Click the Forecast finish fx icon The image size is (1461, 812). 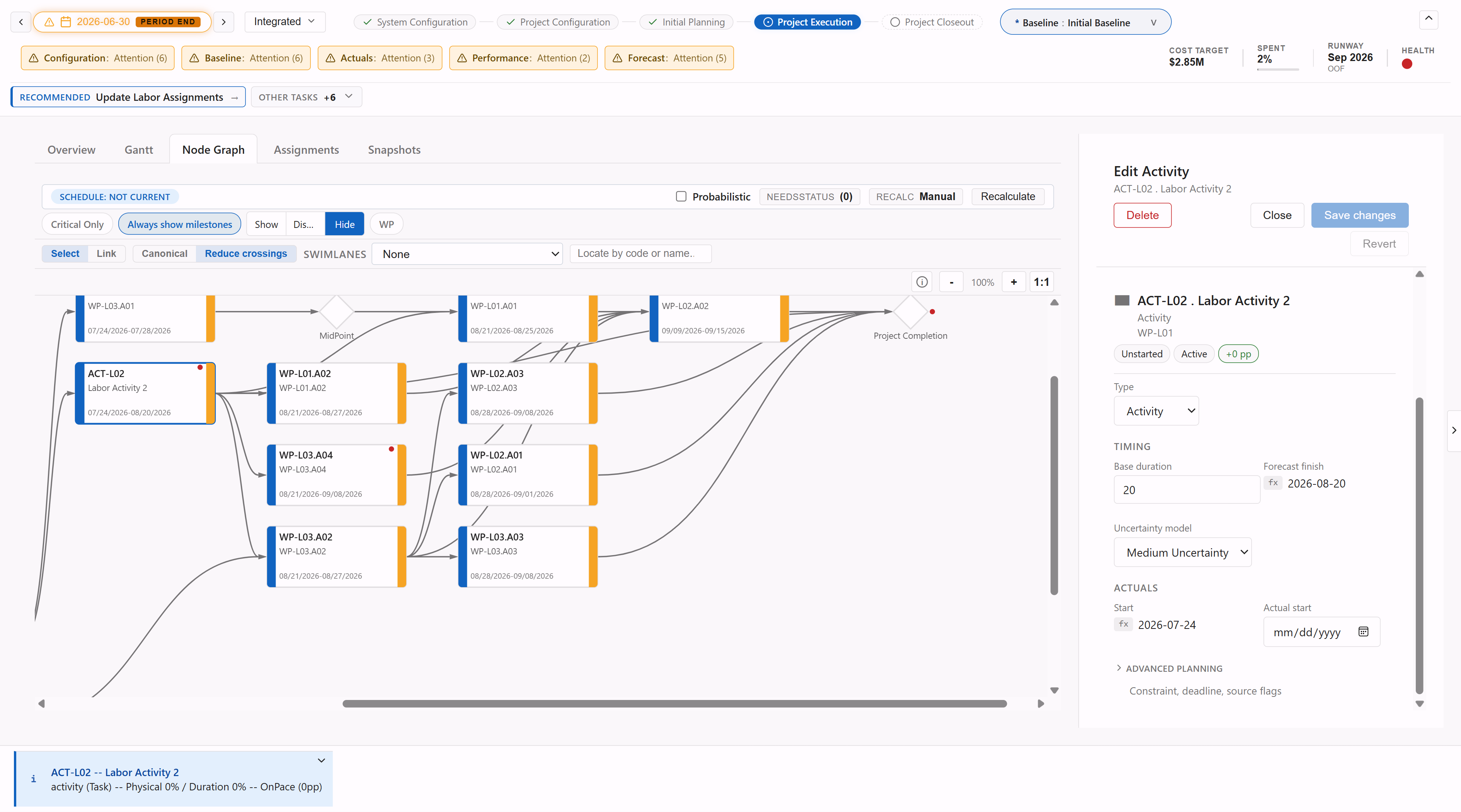(1273, 482)
